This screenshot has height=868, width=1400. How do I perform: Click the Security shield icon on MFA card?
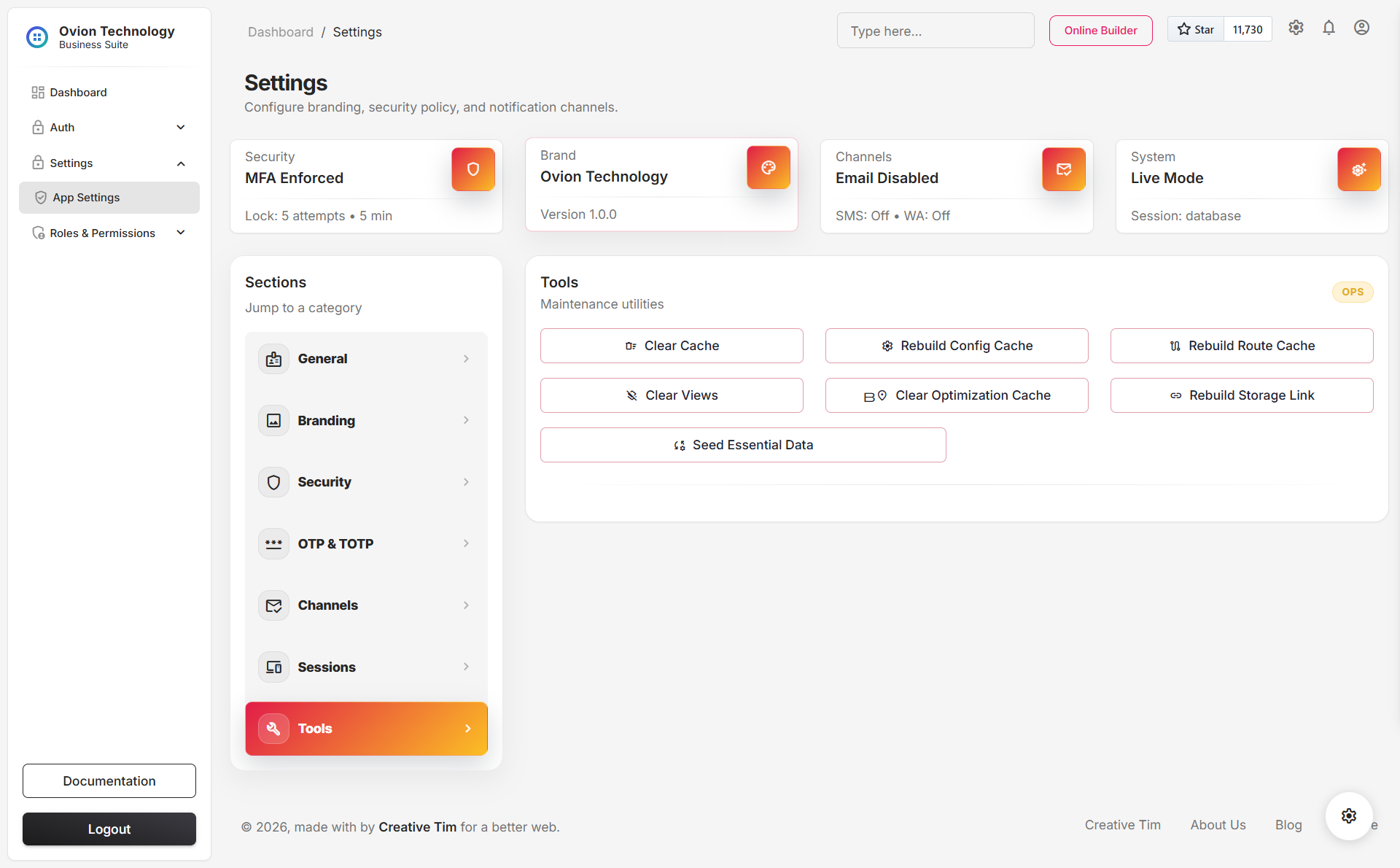coord(472,168)
